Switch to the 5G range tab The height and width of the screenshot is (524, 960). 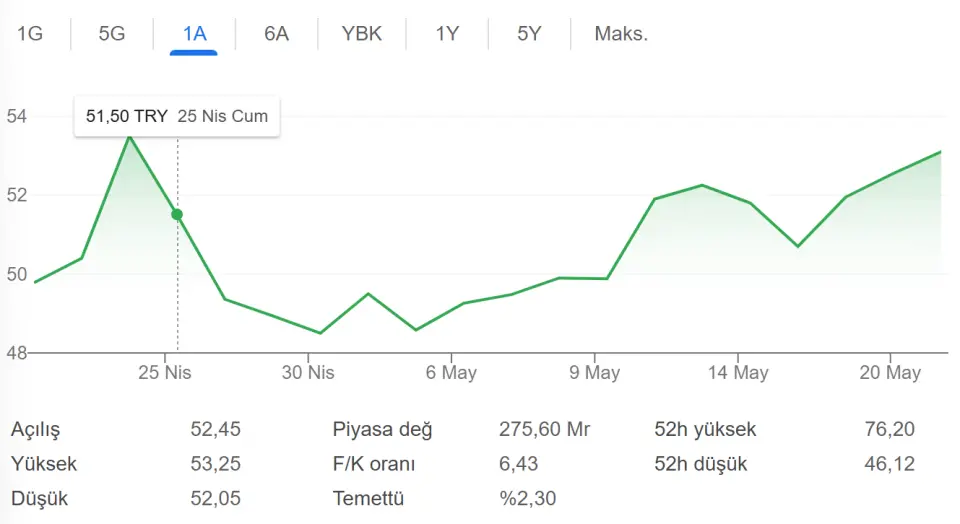[x=111, y=33]
